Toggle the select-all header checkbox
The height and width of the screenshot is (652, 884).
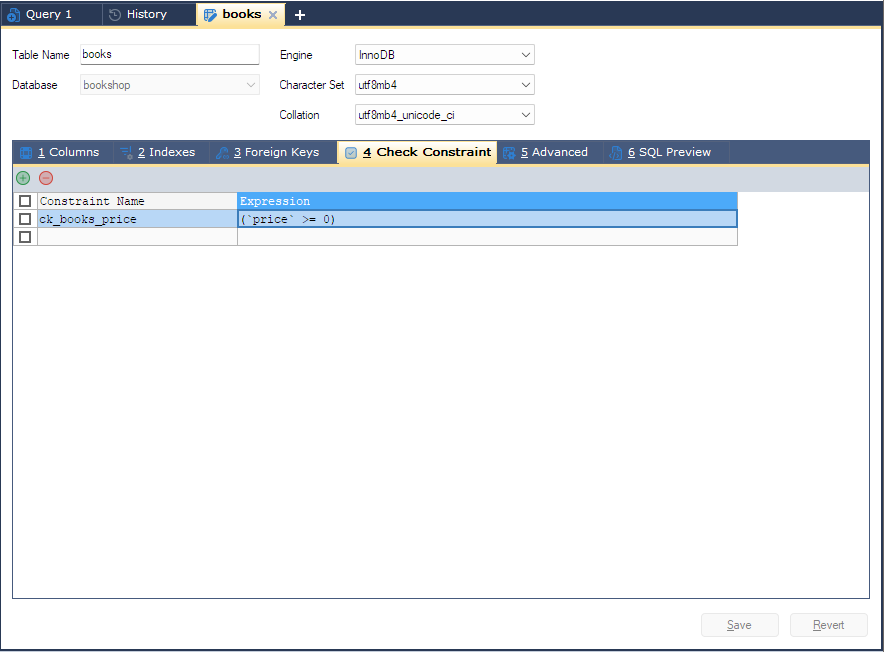pos(25,201)
